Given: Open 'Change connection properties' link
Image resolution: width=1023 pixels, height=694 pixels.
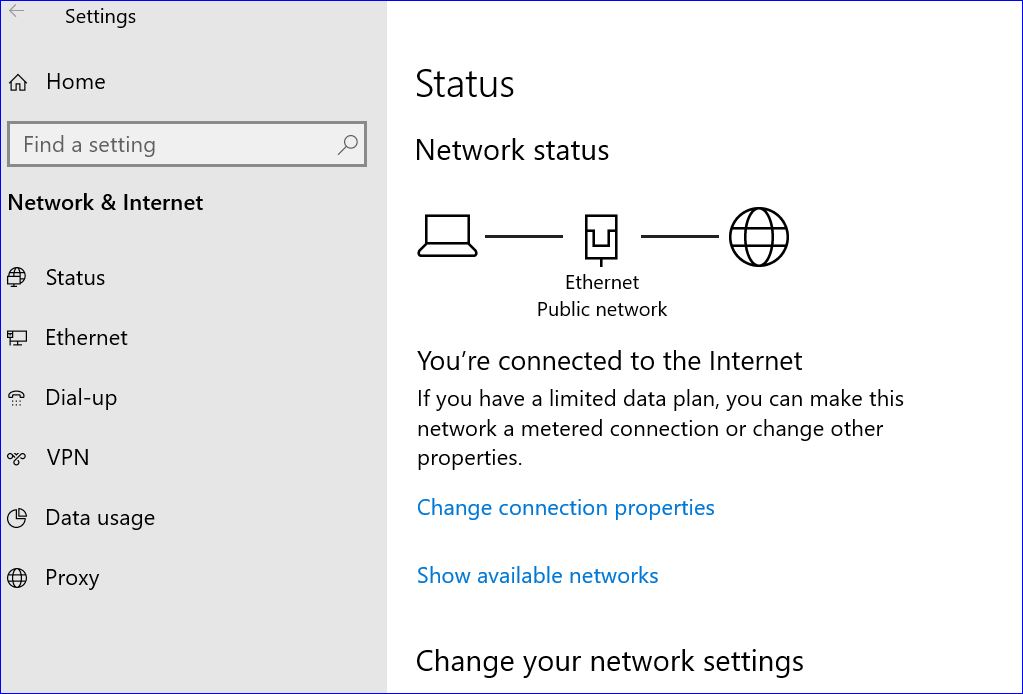Looking at the screenshot, I should tap(565, 508).
